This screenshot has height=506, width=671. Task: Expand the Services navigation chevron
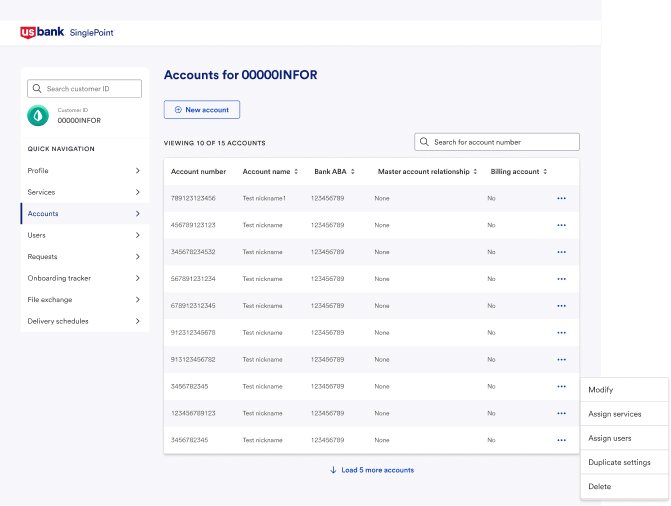point(137,192)
